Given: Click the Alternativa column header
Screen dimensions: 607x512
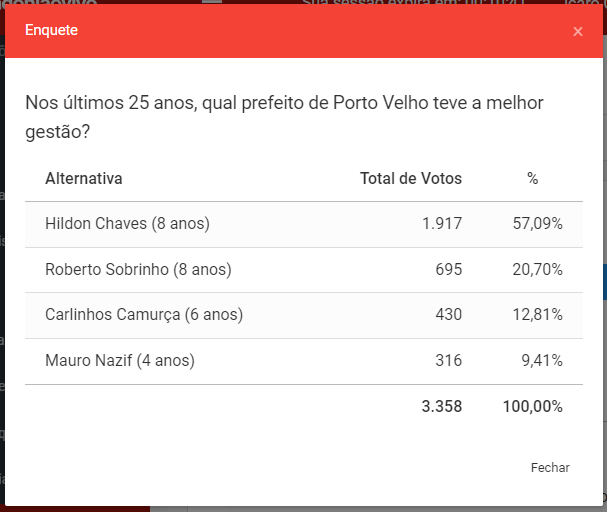Looking at the screenshot, I should coord(84,179).
